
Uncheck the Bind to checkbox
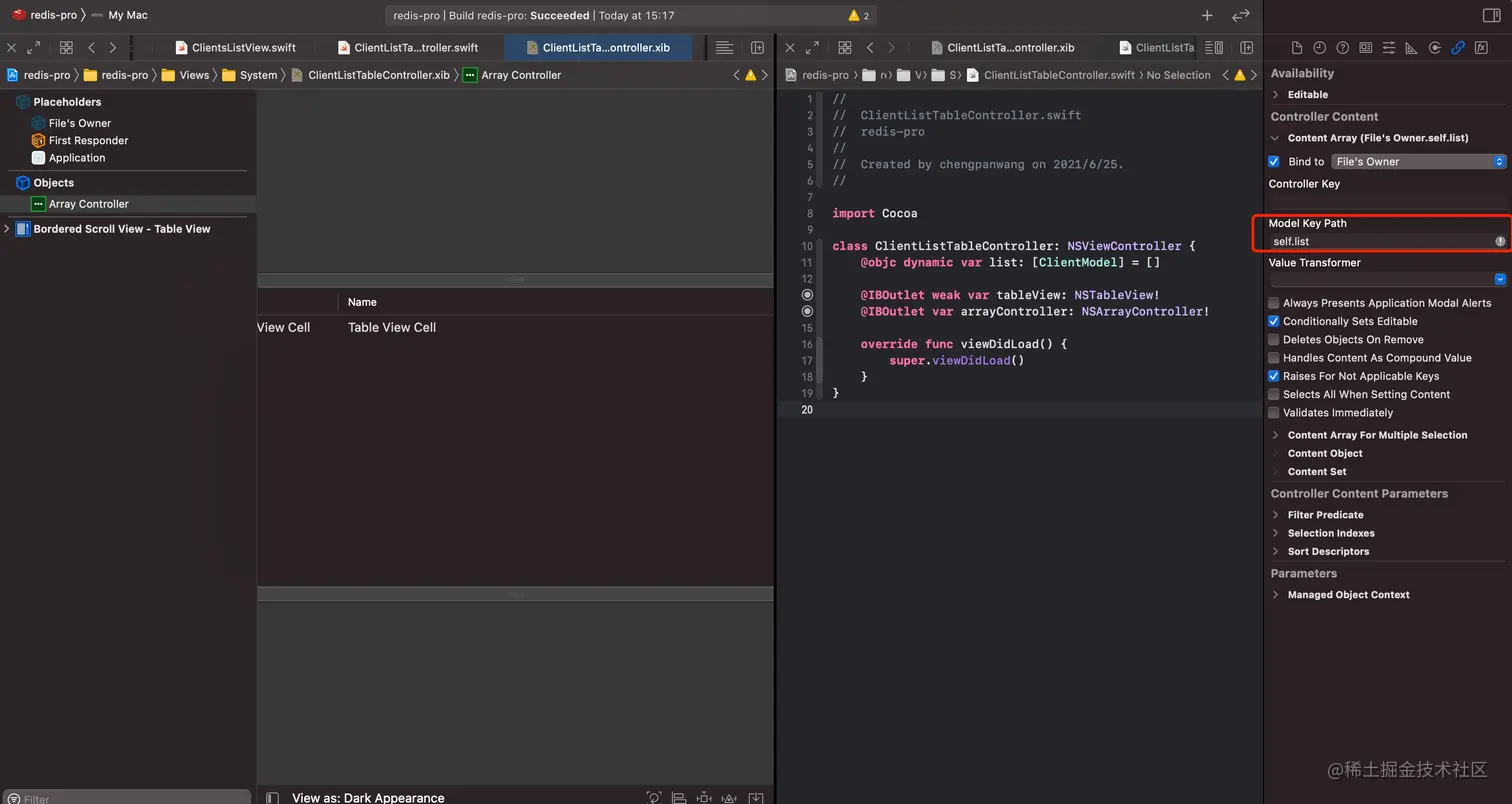click(x=1274, y=161)
